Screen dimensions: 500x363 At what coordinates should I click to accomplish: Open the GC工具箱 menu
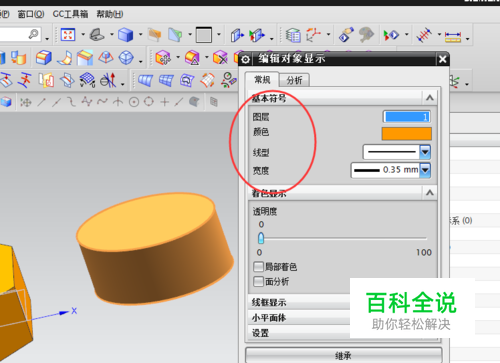70,14
